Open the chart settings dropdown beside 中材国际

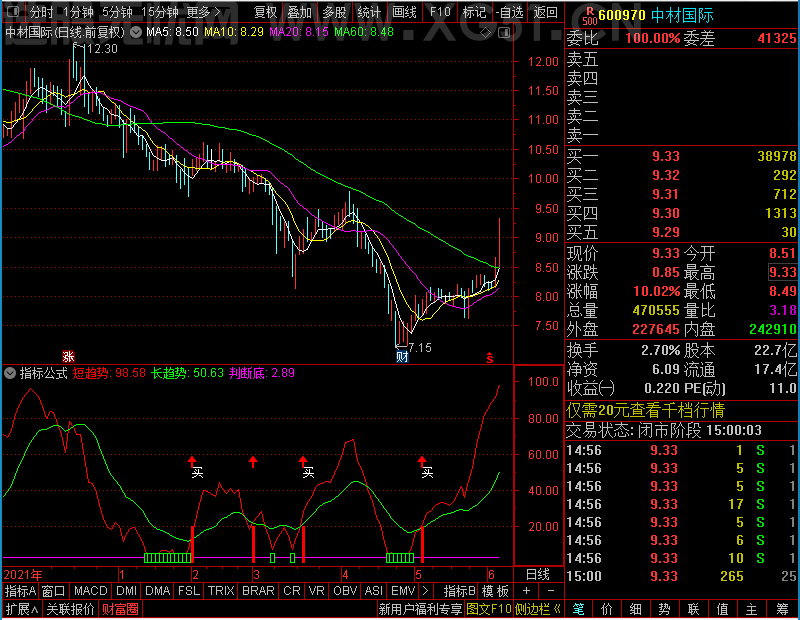(x=136, y=33)
